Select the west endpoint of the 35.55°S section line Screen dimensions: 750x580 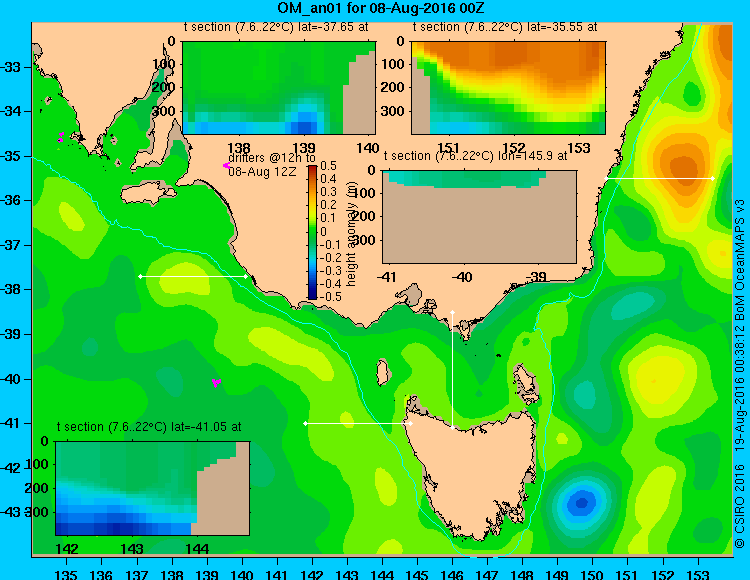click(x=607, y=178)
